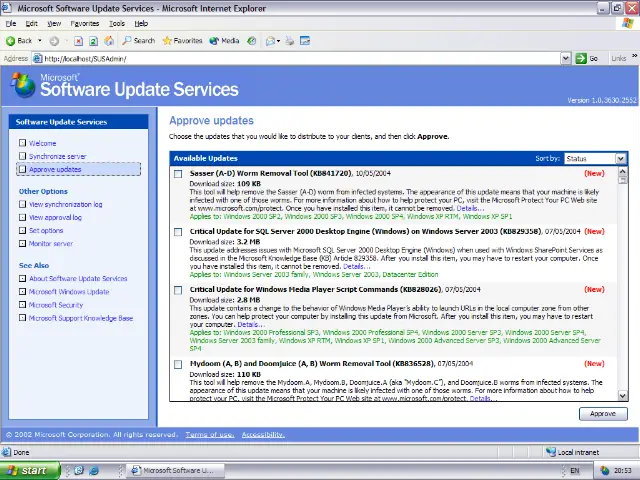
Task: Open the Favorites star toolbar button
Action: [182, 41]
